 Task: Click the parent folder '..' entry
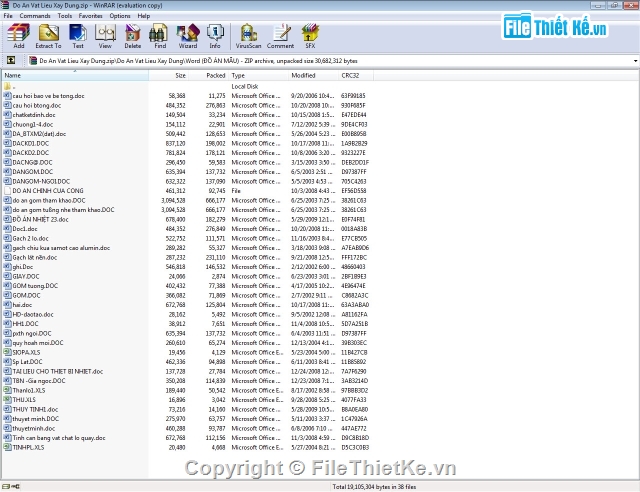click(x=10, y=86)
